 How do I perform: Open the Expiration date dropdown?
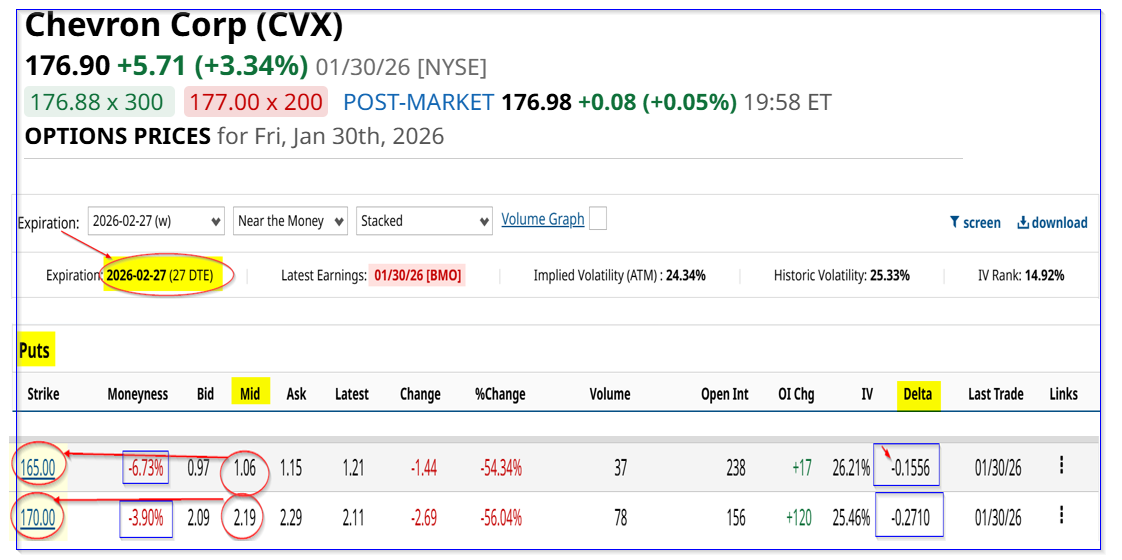(155, 221)
